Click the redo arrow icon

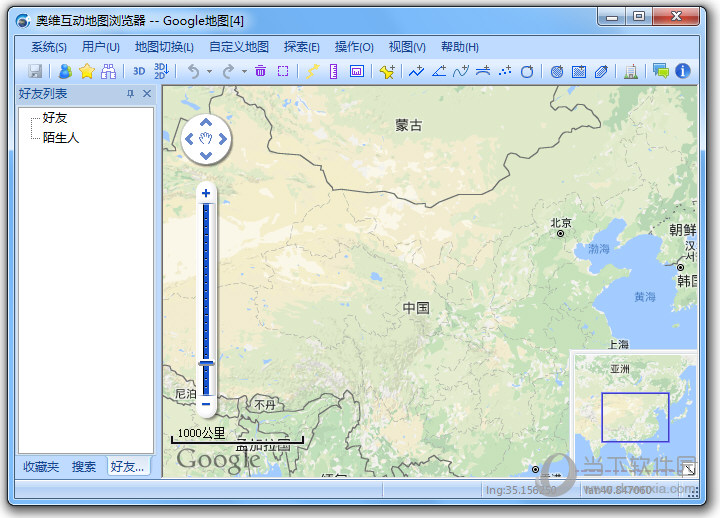tap(228, 71)
